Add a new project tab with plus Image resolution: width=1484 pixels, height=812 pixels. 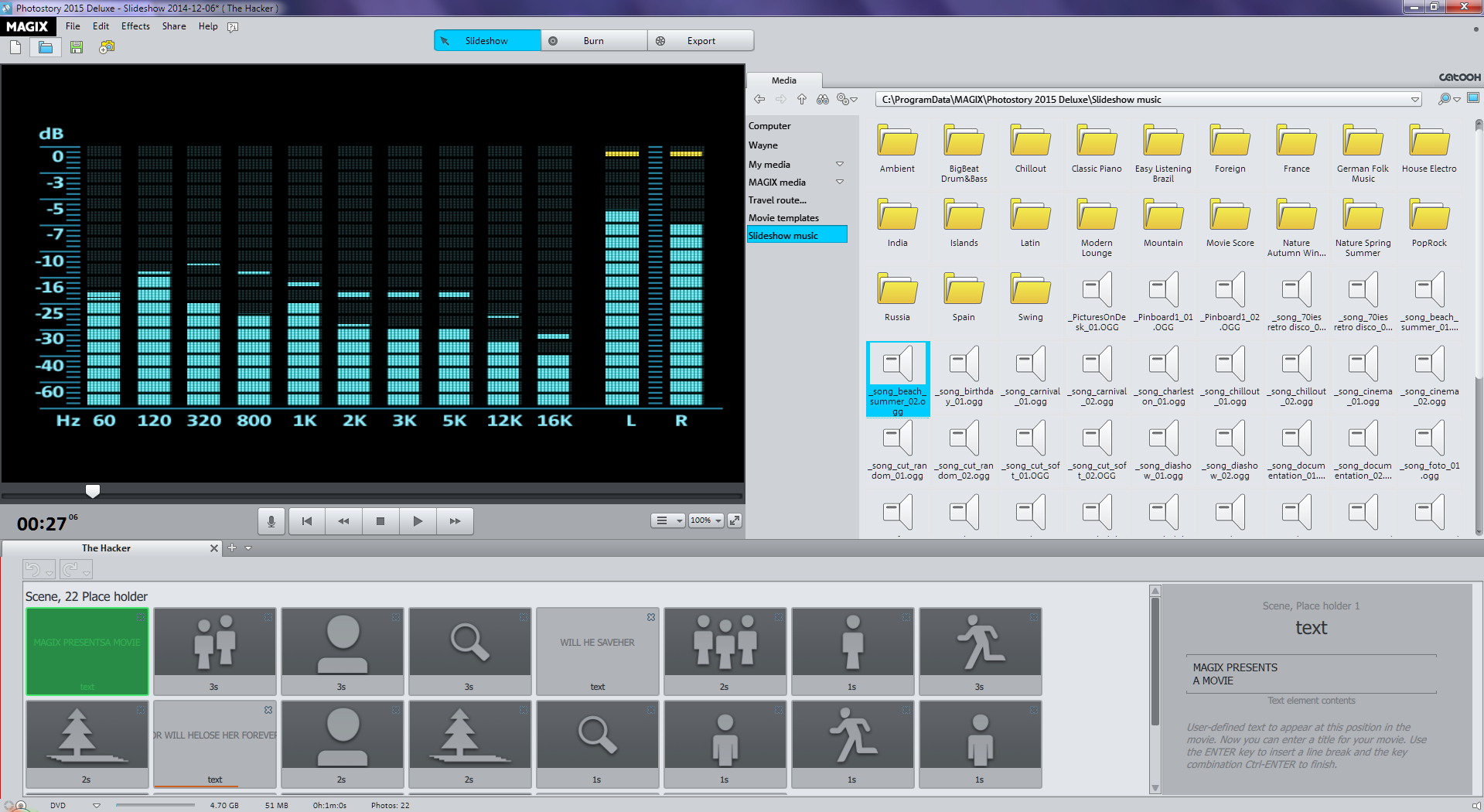(x=231, y=548)
